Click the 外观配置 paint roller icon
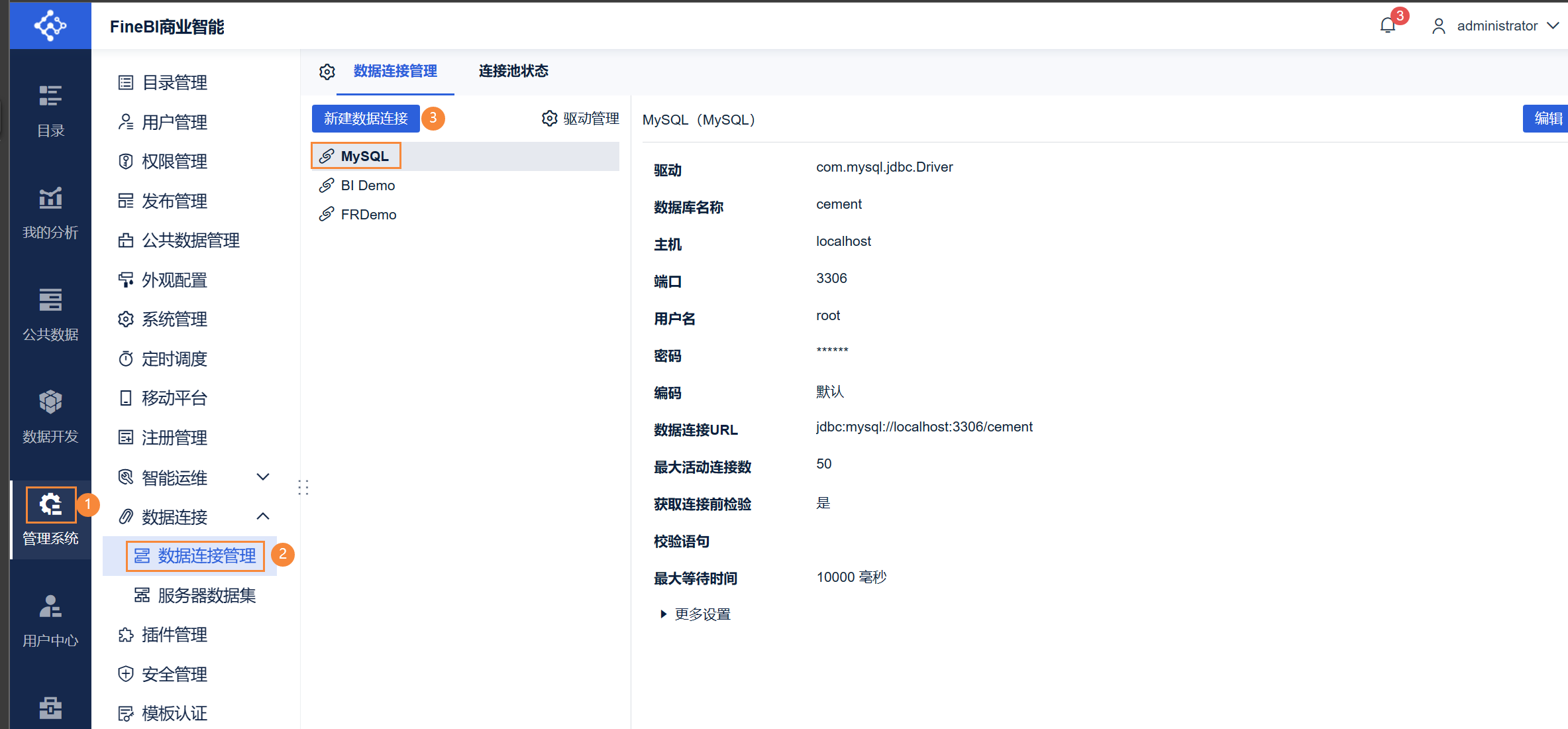The image size is (1568, 729). tap(126, 280)
